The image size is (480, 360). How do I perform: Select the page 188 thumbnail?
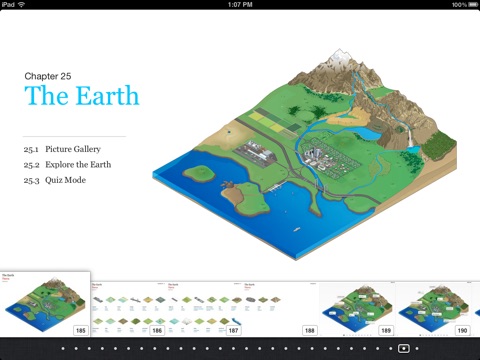tap(281, 309)
